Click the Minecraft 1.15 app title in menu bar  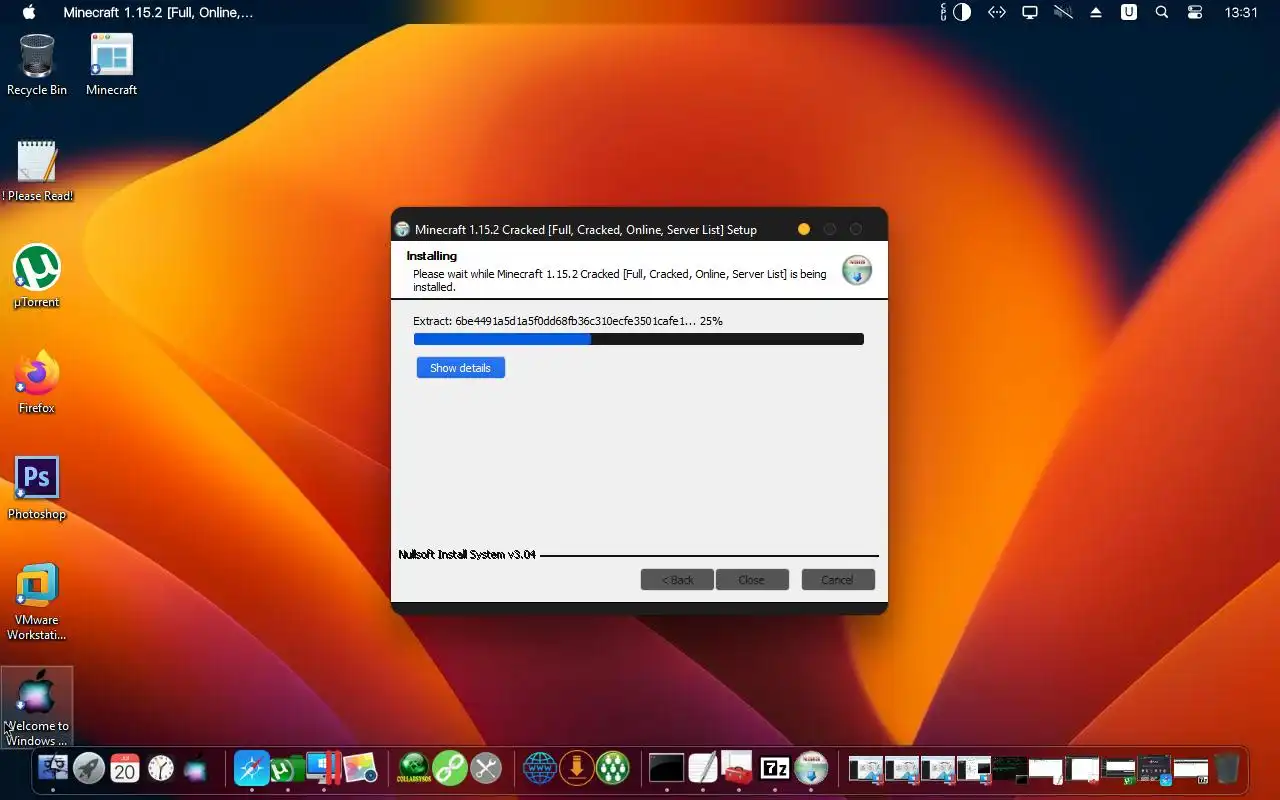pos(158,12)
